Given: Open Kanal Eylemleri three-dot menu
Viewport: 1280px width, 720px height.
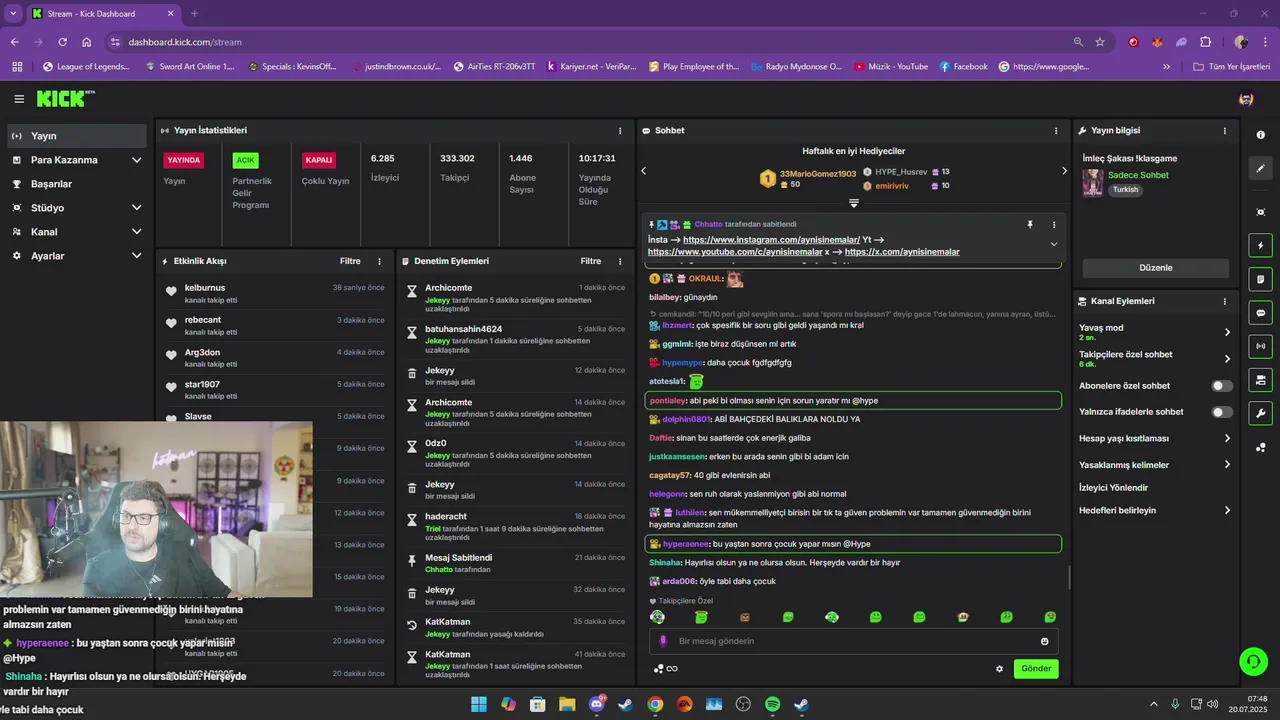Looking at the screenshot, I should [x=1225, y=301].
